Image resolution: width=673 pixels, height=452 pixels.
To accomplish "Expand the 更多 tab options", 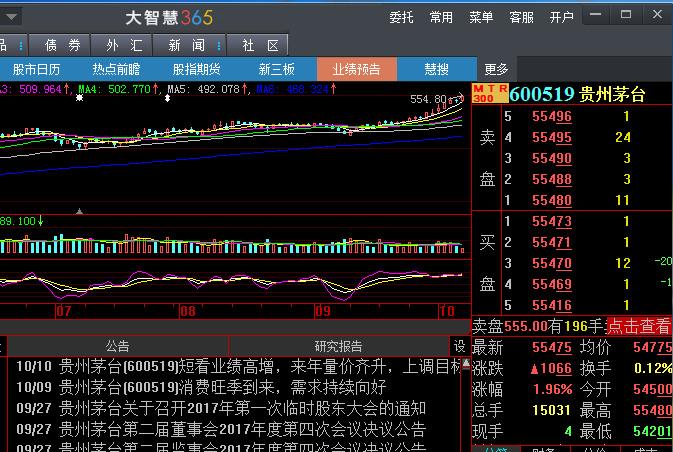I will [496, 69].
